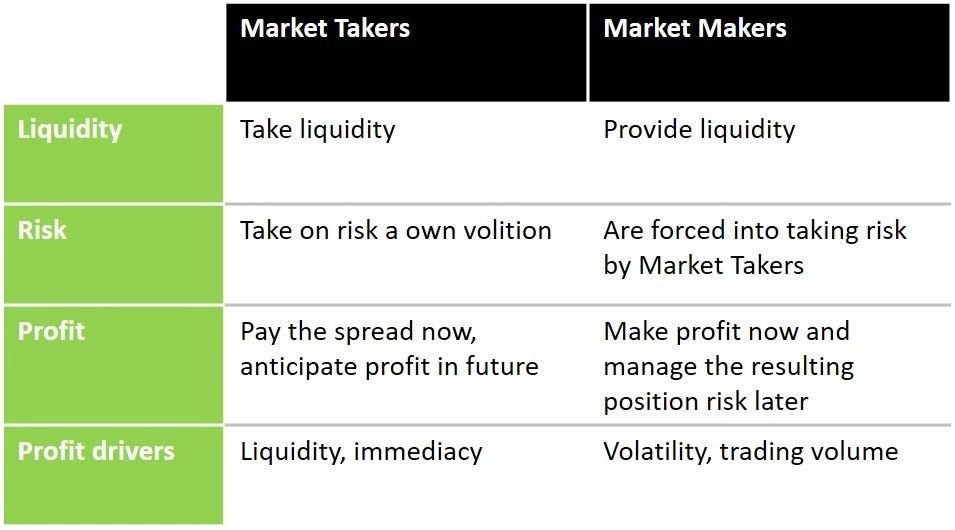
Task: Click the 'Provide liquidity' cell
Action: (x=699, y=129)
